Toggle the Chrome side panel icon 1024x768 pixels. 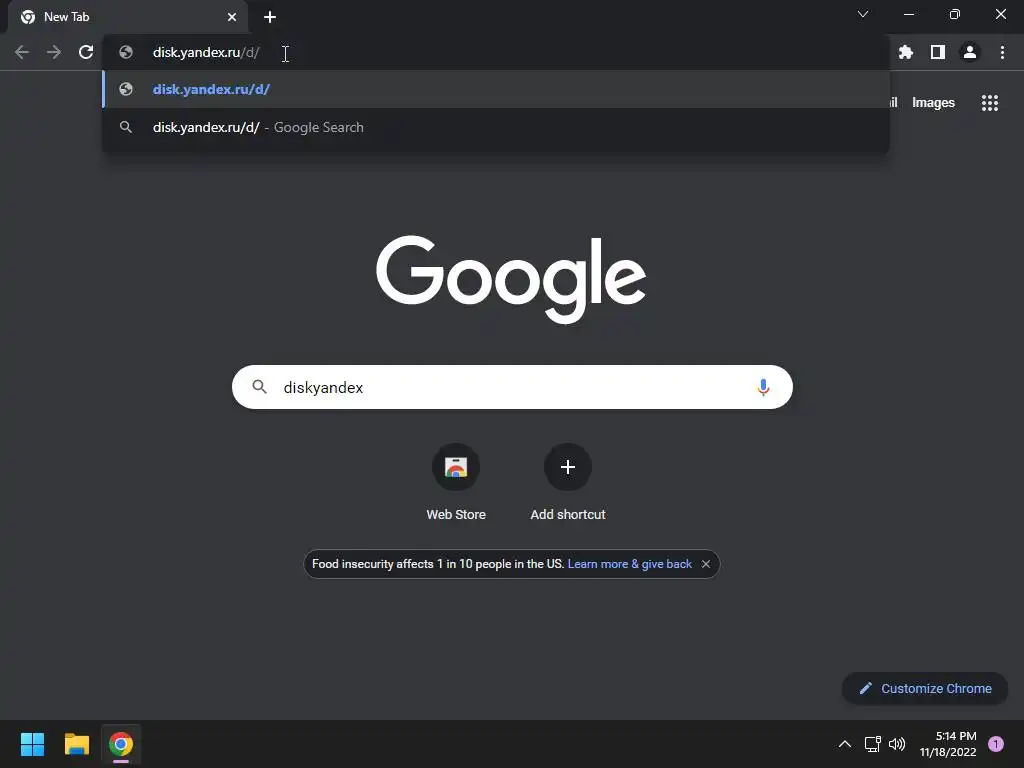938,52
